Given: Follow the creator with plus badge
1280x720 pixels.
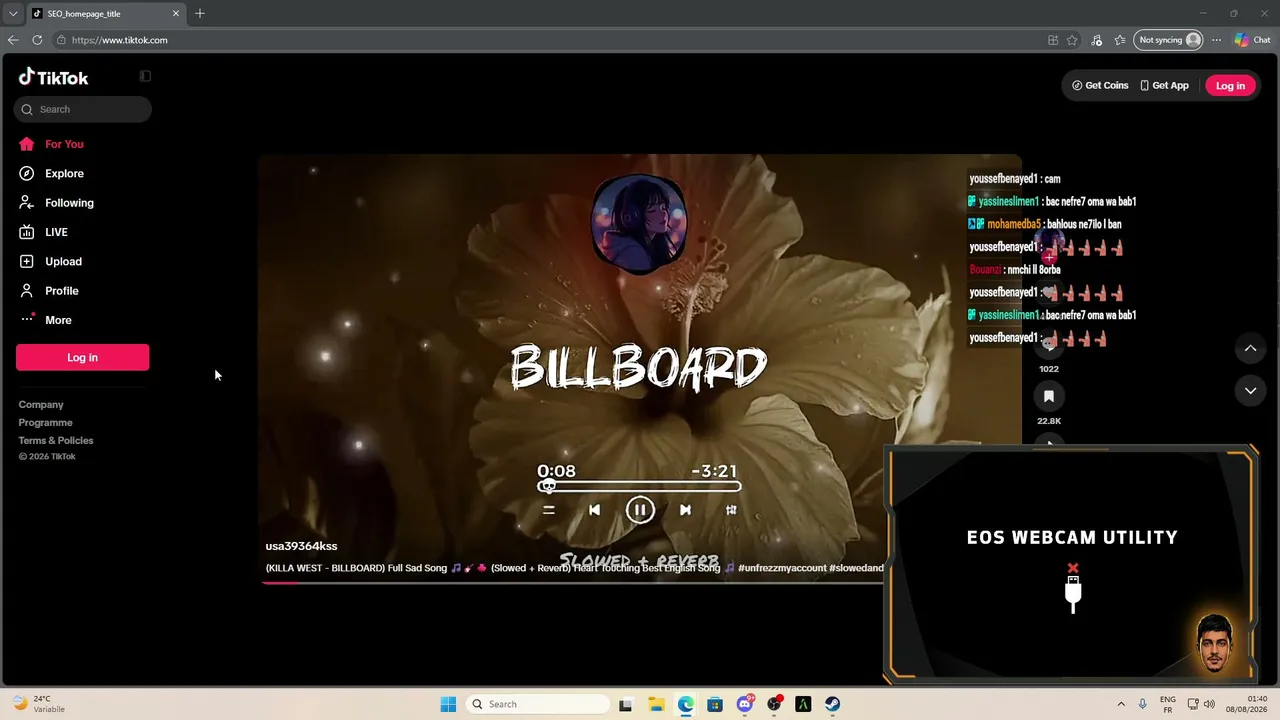Looking at the screenshot, I should (x=1049, y=257).
